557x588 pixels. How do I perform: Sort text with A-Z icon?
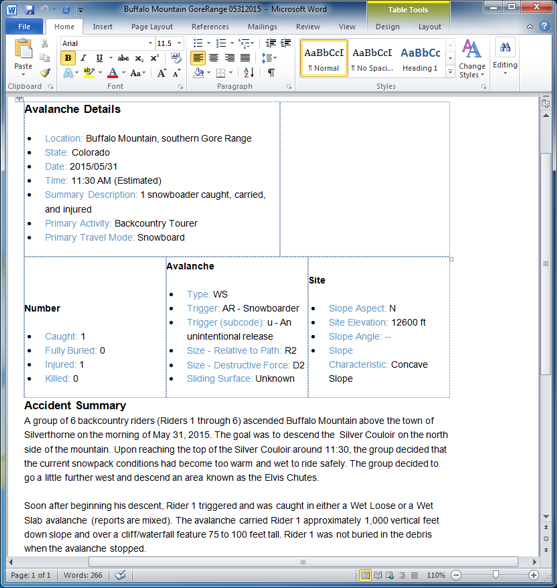pos(249,73)
